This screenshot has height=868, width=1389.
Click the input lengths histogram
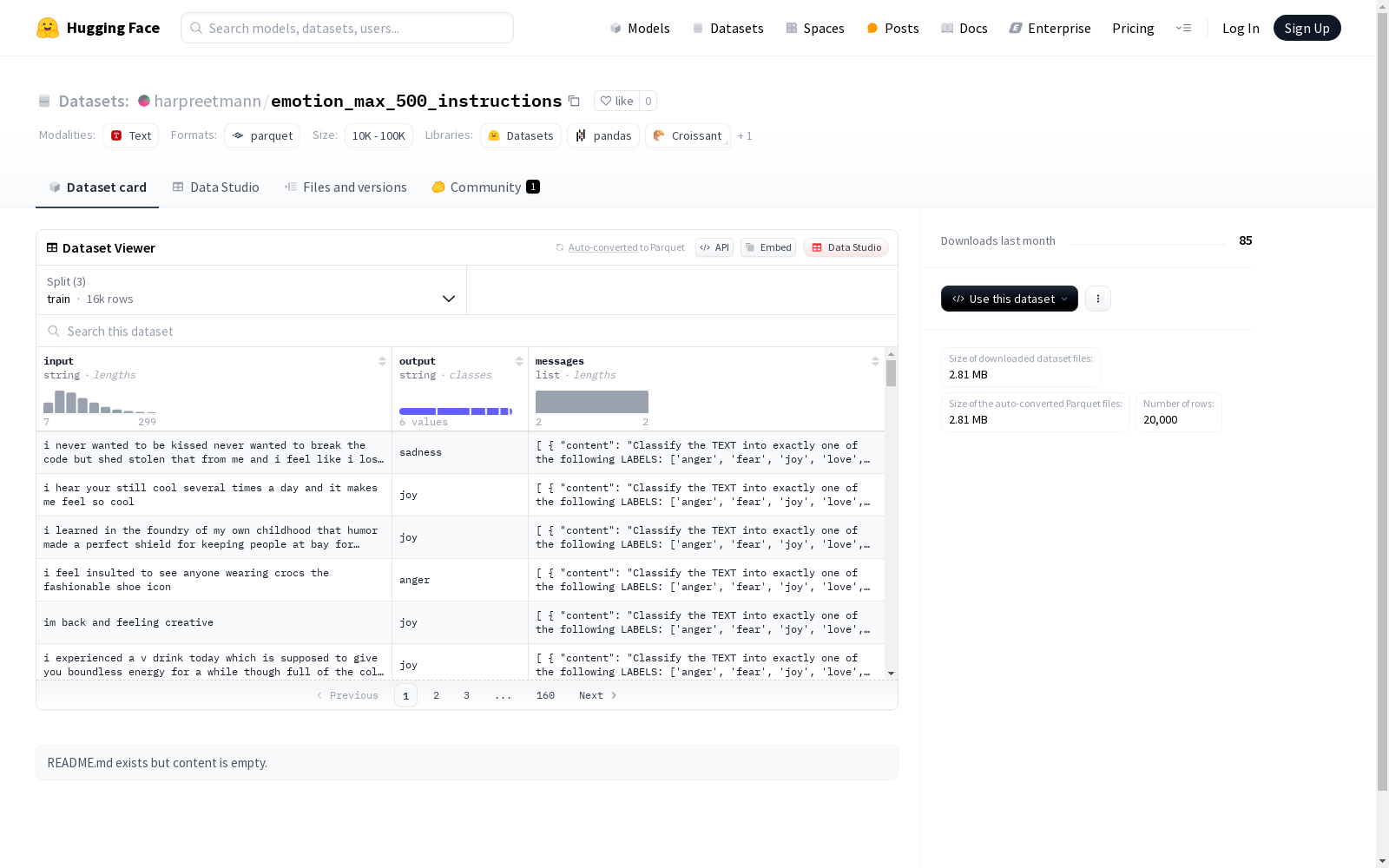100,402
